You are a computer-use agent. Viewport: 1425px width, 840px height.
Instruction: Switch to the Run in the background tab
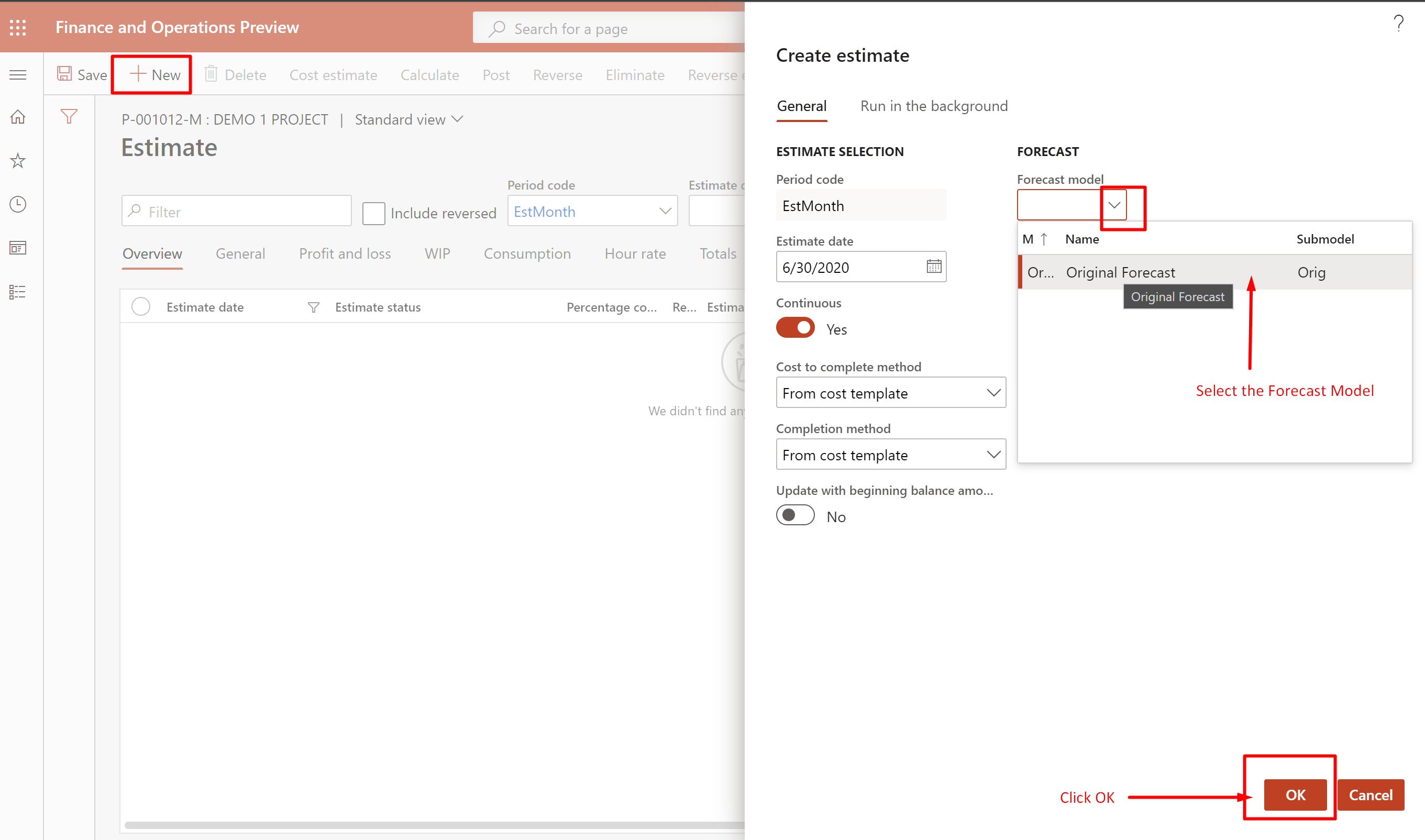coord(933,106)
